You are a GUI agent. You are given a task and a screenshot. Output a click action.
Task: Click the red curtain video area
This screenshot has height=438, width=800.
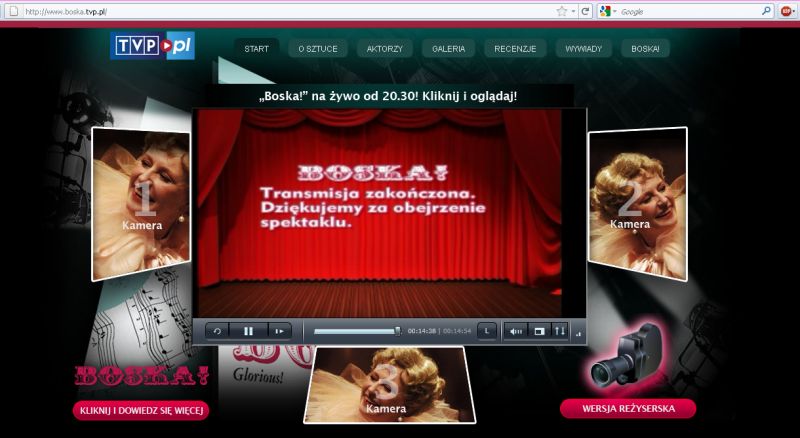[x=380, y=213]
